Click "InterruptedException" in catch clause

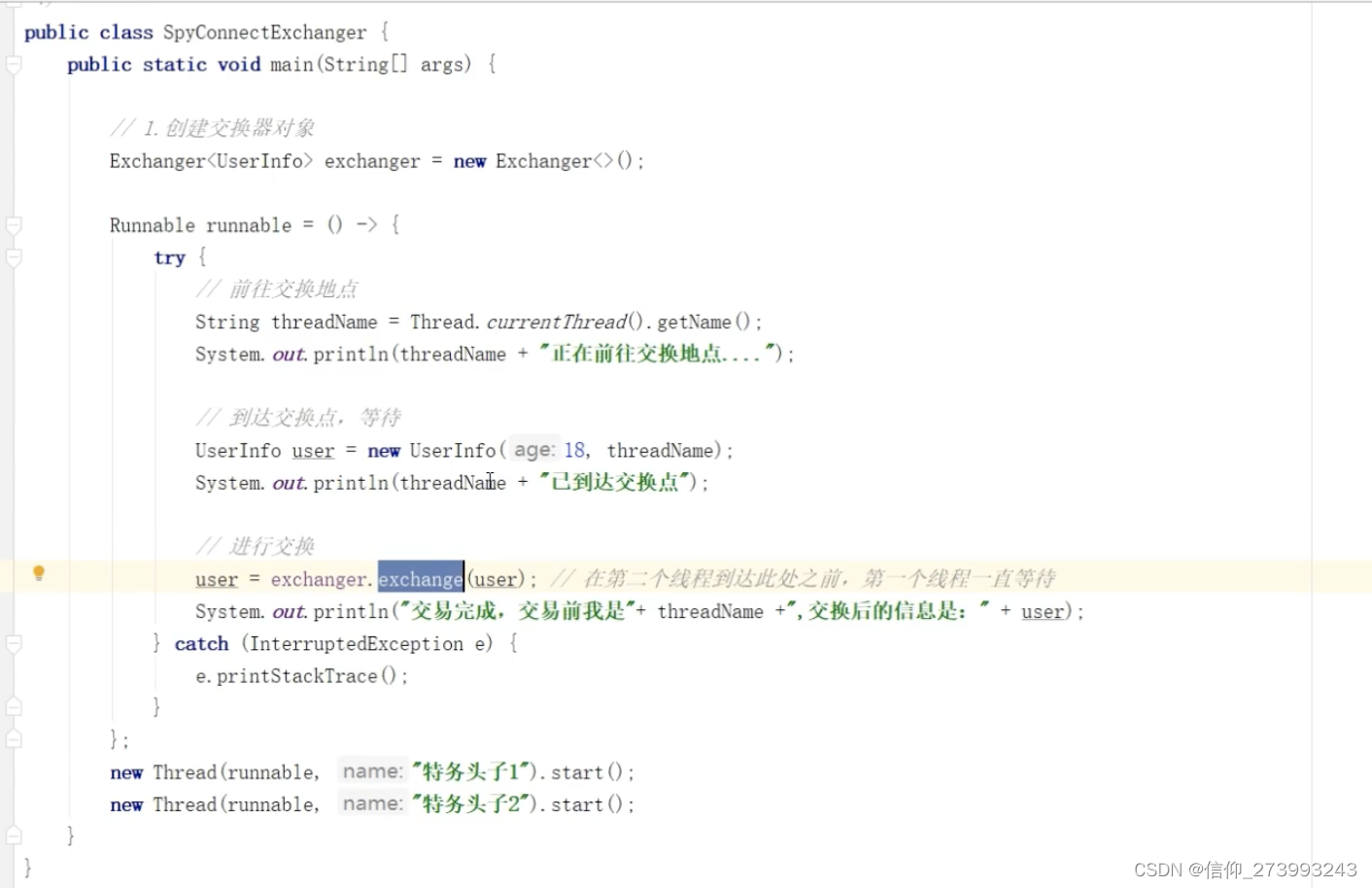(x=357, y=643)
